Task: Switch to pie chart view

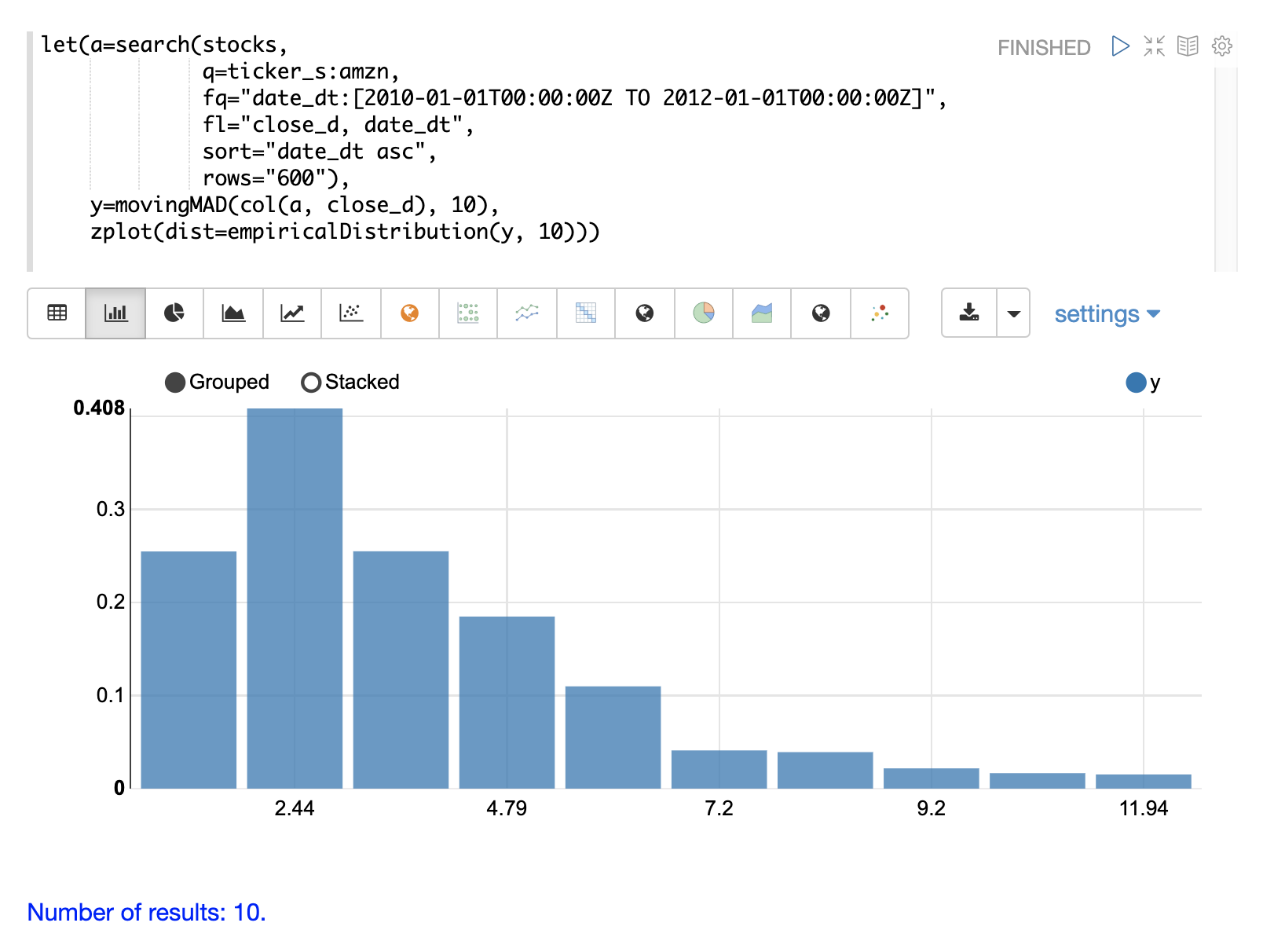Action: coord(174,313)
